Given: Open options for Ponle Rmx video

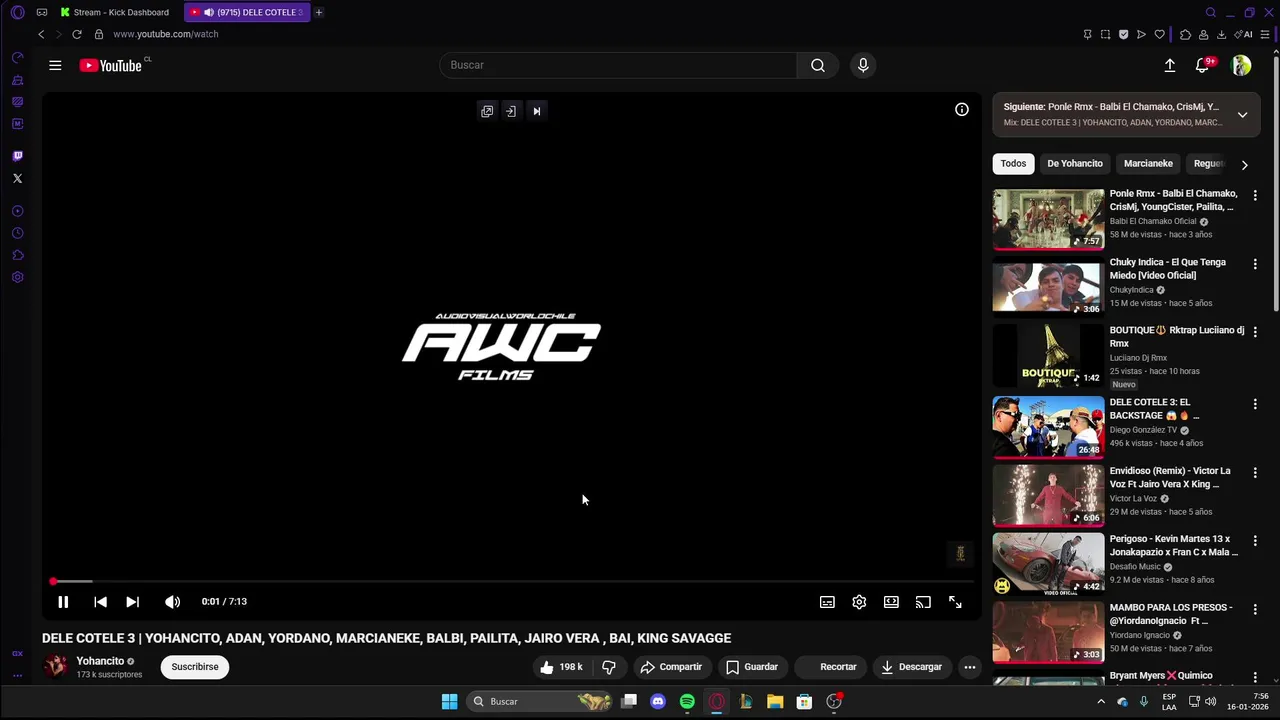Looking at the screenshot, I should click(x=1255, y=195).
